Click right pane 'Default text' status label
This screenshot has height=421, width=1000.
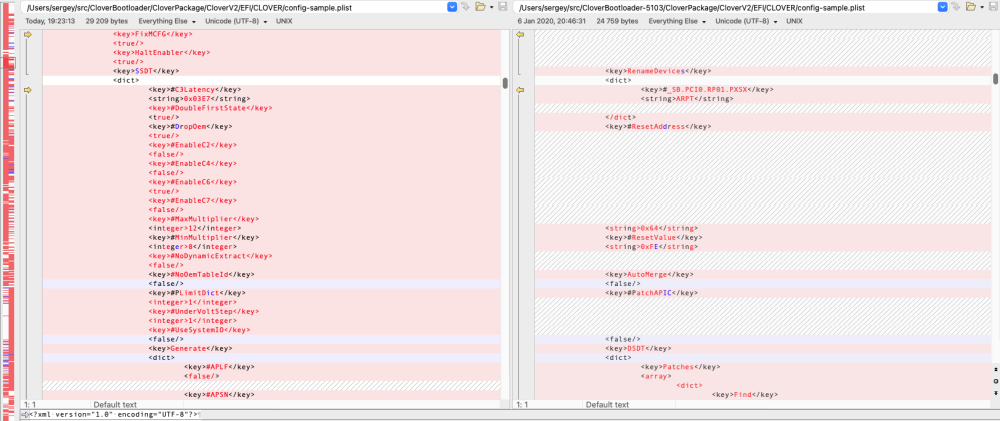pos(607,404)
